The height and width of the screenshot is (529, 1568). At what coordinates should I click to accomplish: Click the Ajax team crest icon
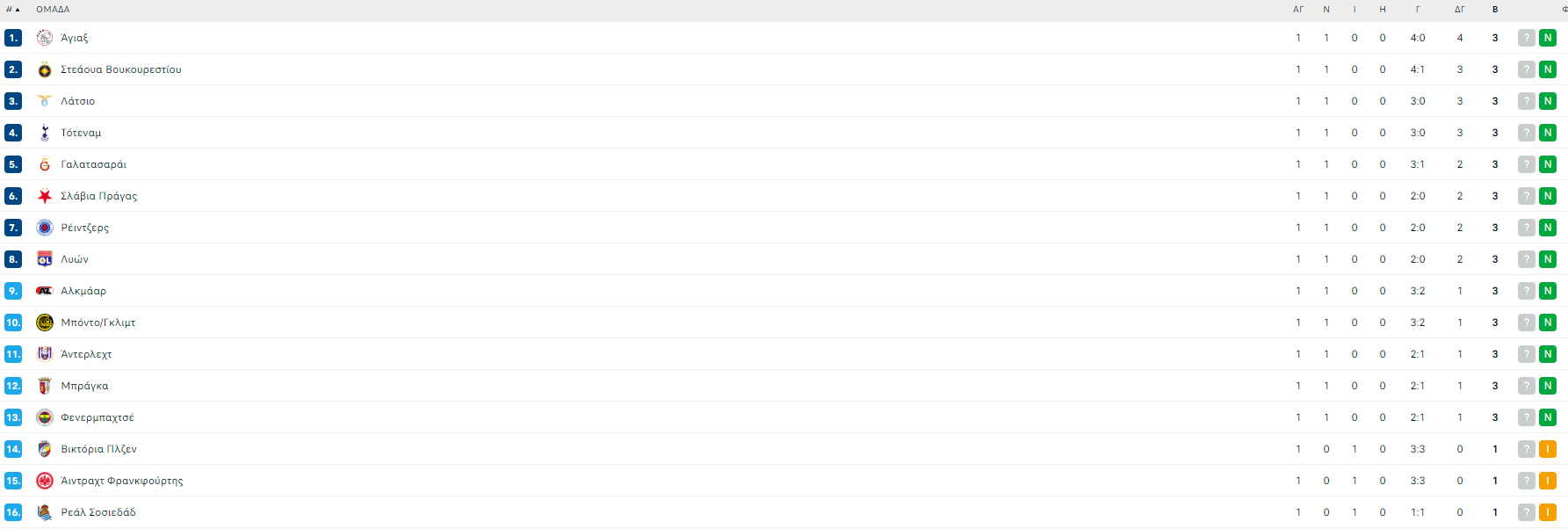tap(45, 38)
